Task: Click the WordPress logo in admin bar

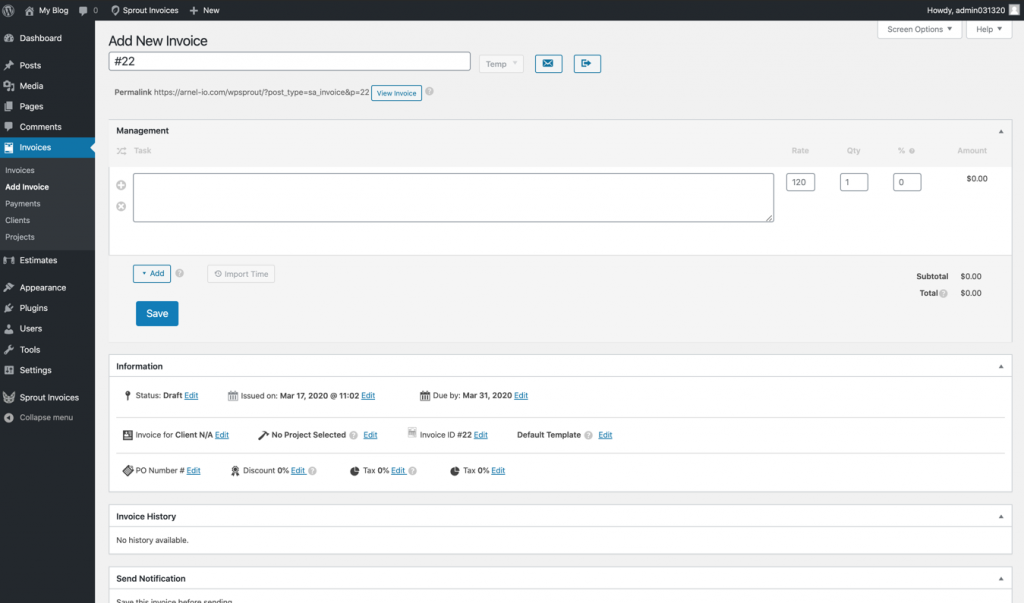Action: click(9, 10)
